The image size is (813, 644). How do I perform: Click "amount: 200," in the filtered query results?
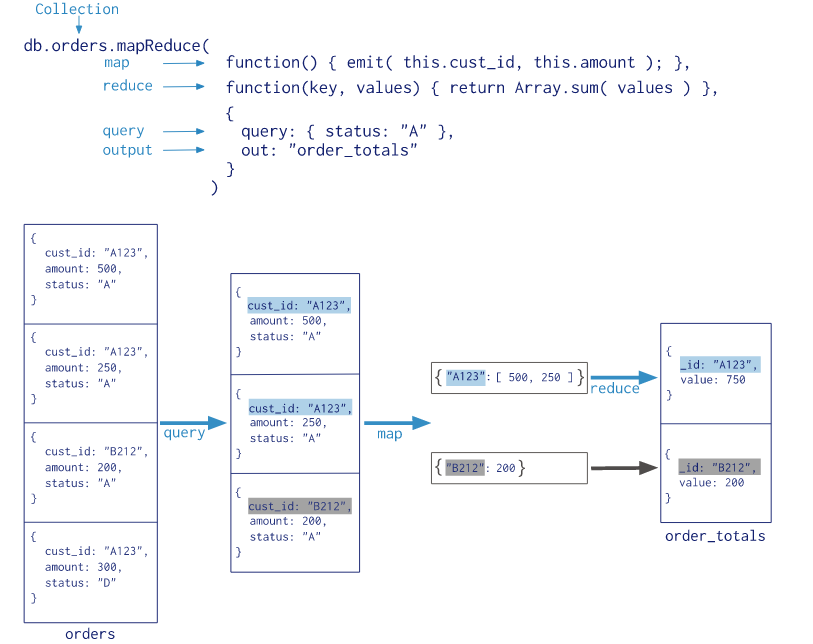pos(288,521)
